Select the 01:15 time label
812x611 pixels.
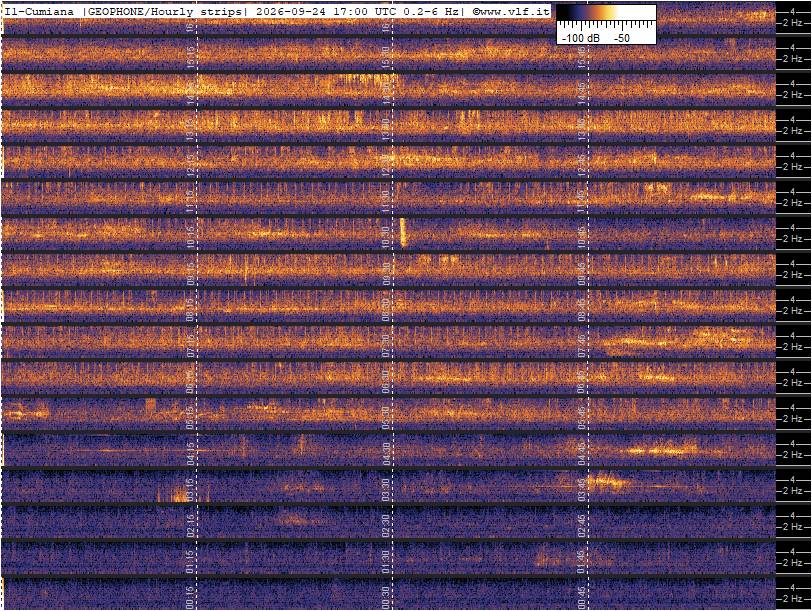click(191, 562)
